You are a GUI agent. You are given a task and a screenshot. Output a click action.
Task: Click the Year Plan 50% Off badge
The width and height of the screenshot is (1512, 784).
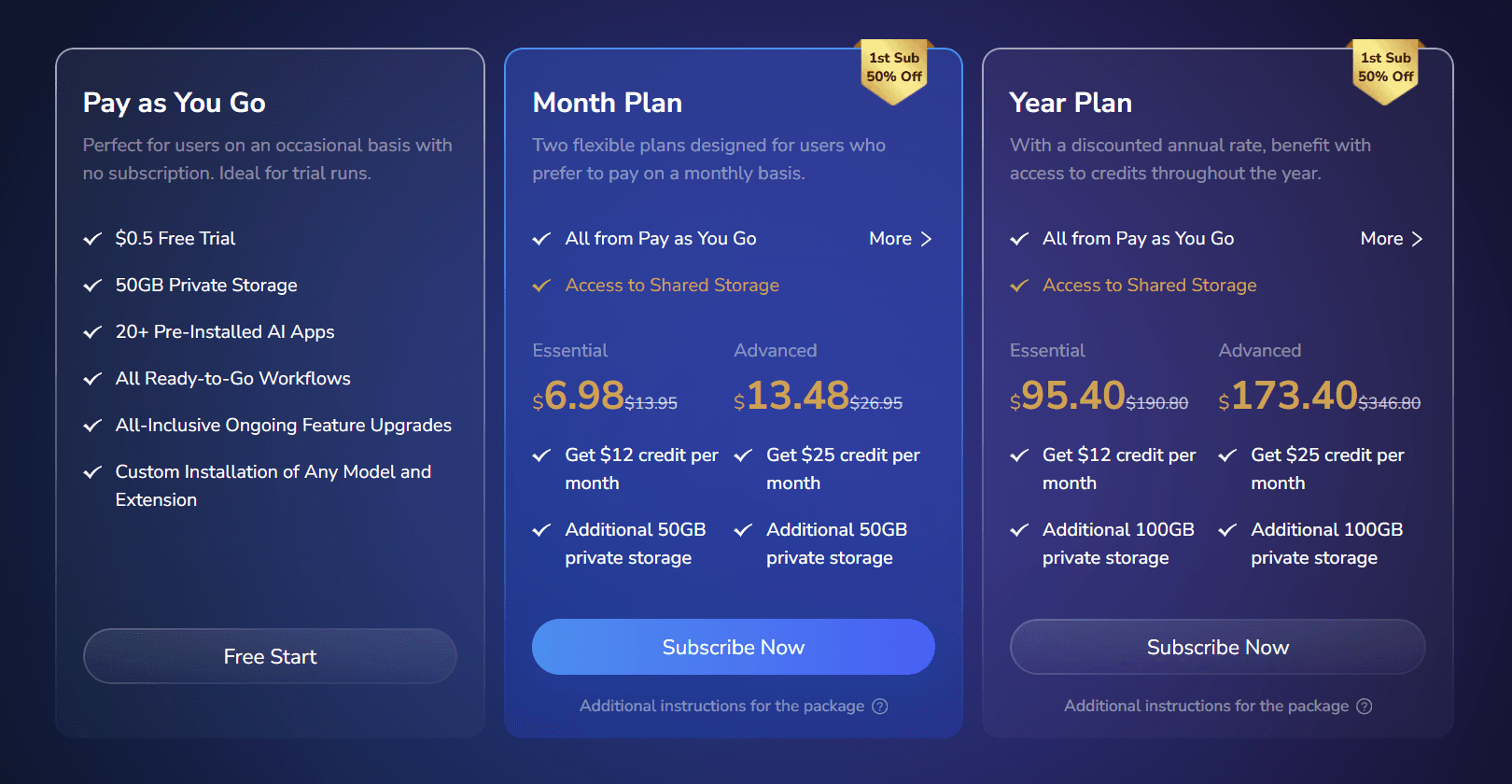pyautogui.click(x=1385, y=68)
